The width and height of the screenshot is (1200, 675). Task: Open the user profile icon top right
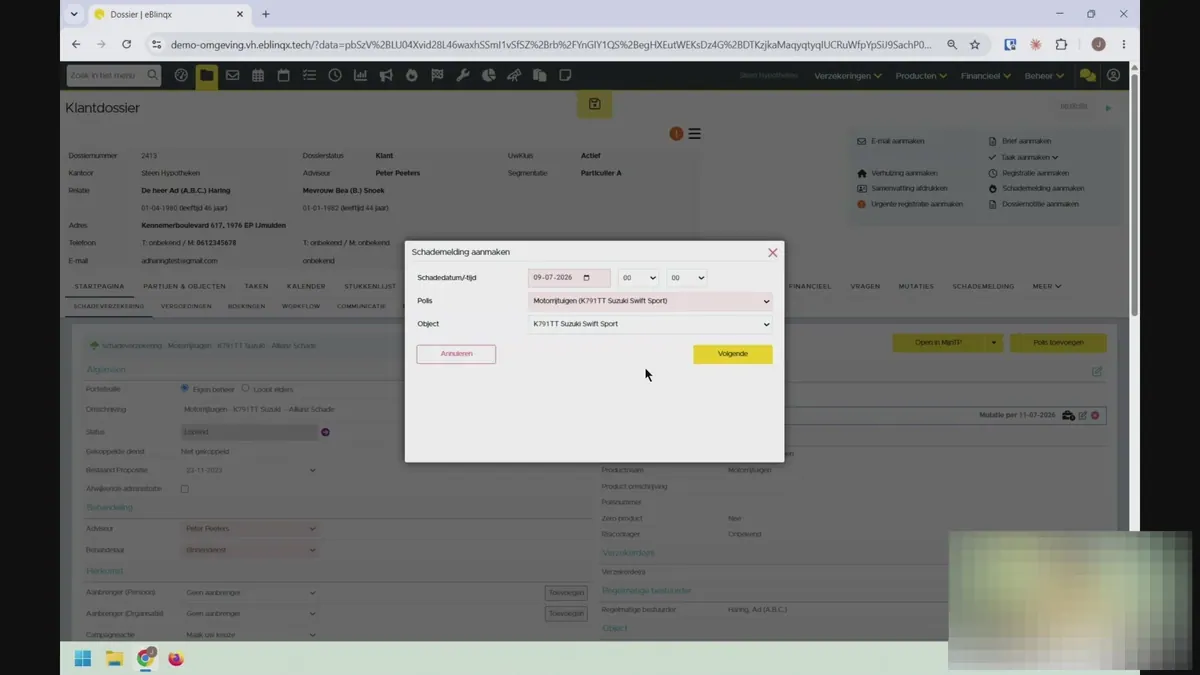(x=1113, y=76)
